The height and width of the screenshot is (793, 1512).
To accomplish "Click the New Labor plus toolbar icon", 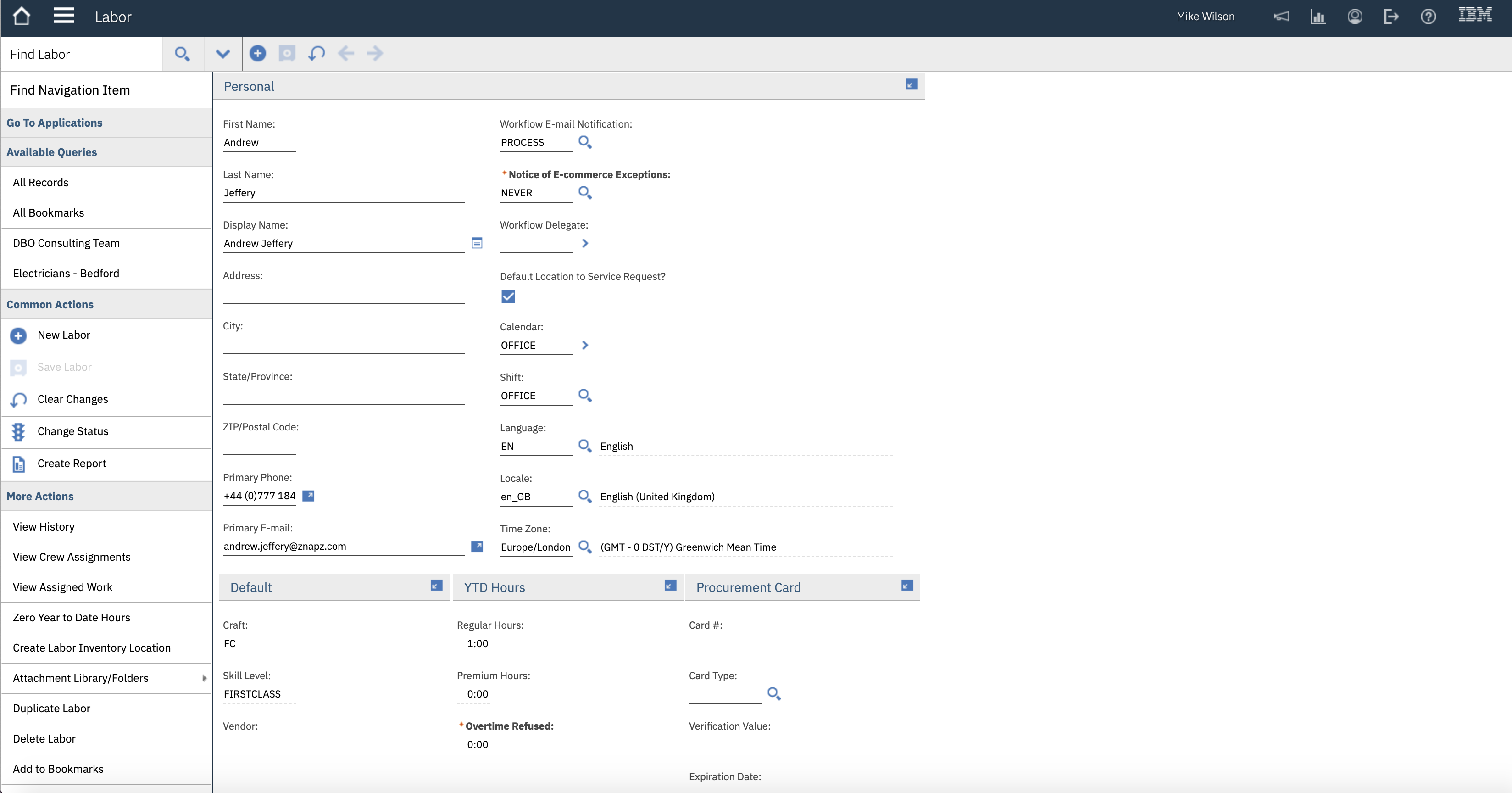I will [x=258, y=53].
